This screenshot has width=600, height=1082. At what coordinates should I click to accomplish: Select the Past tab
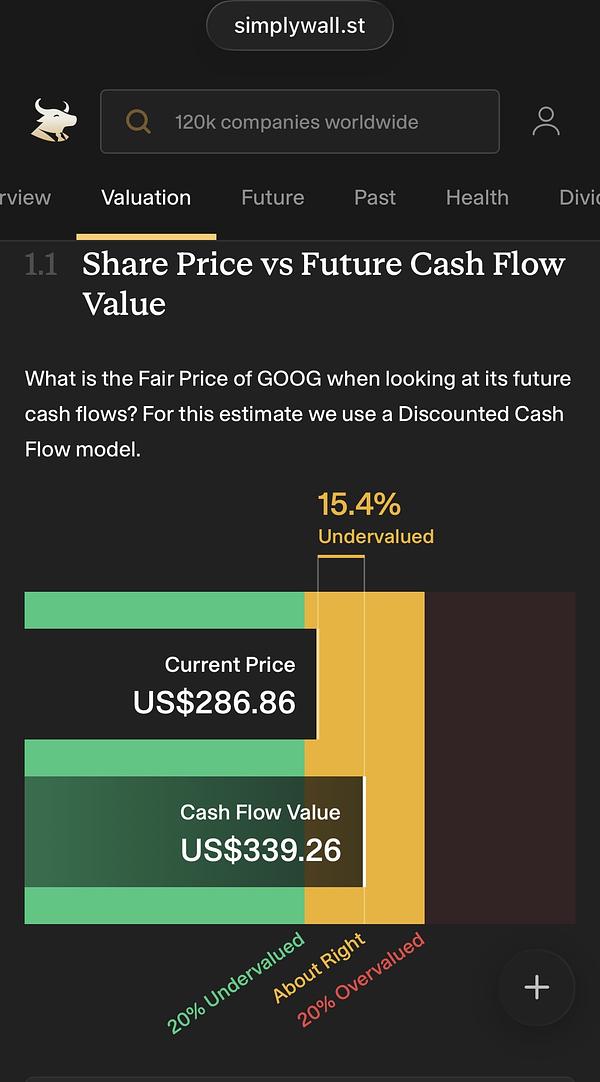click(x=375, y=197)
